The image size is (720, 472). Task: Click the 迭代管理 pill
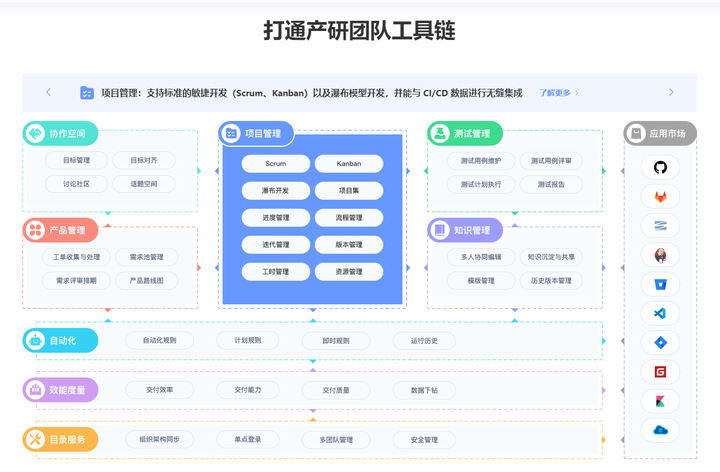(276, 245)
